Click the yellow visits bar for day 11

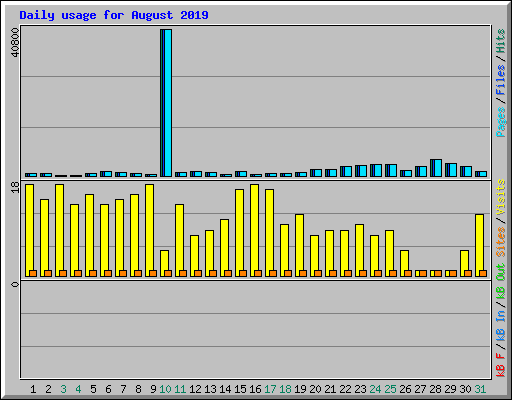coord(179,240)
